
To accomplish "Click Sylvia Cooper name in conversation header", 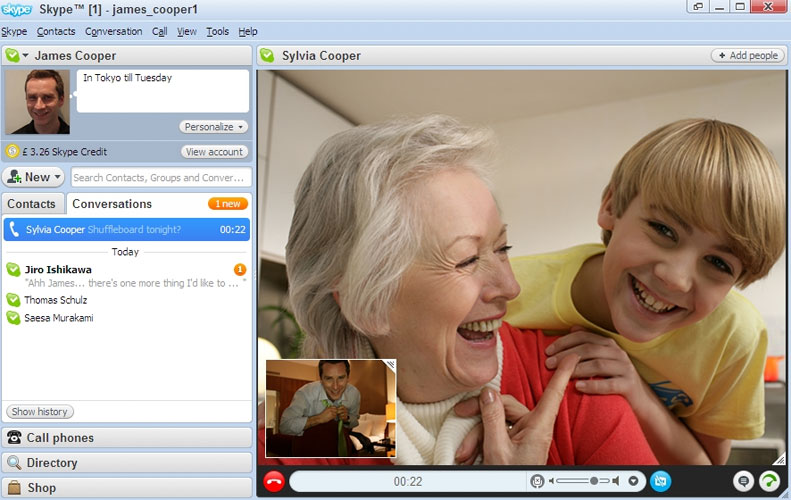I will point(321,55).
